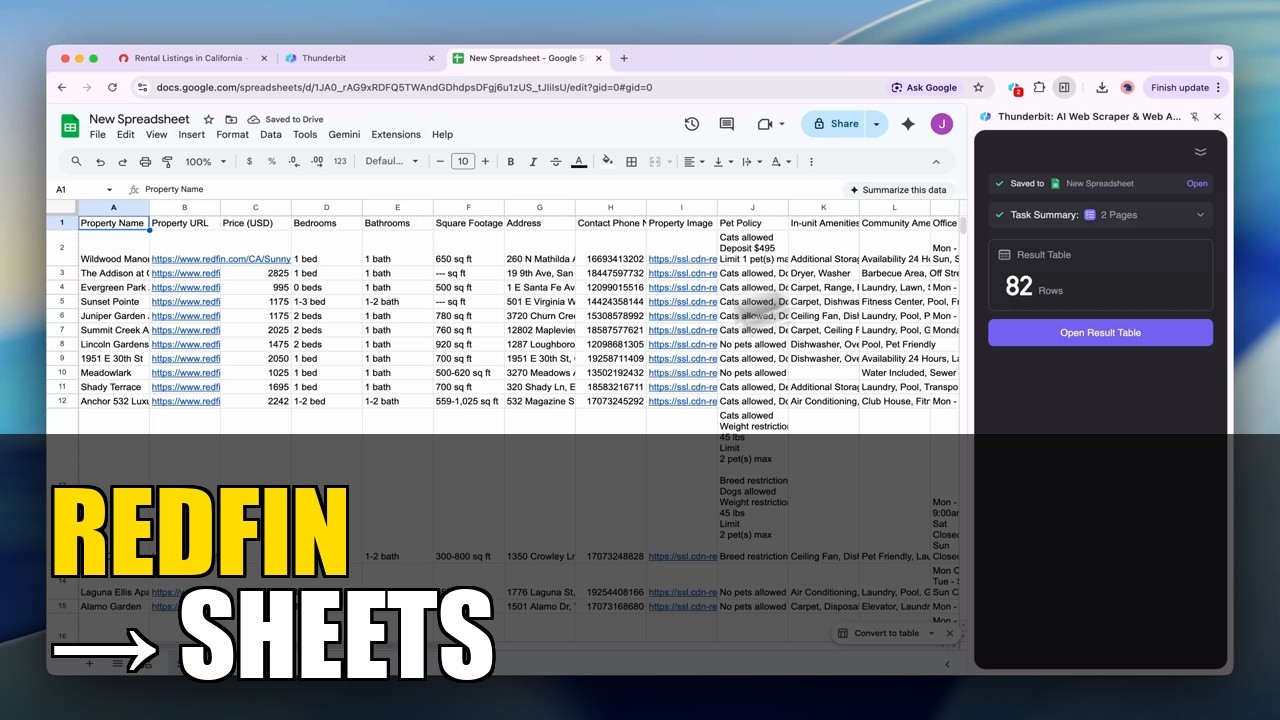Screen dimensions: 1280x720
Task: Open vertical align dropdown
Action: [x=721, y=161]
